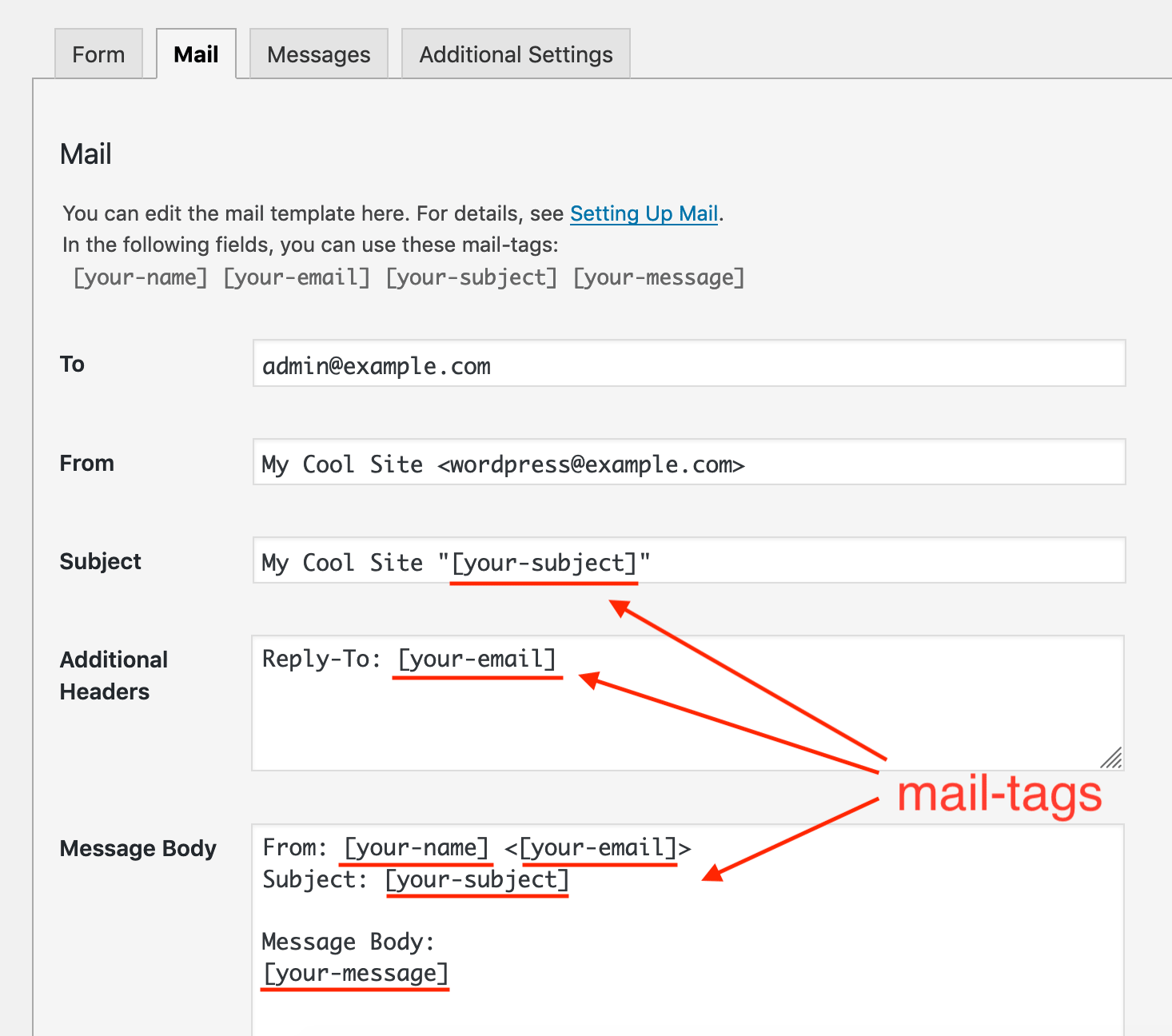Go to the Additional Settings tab
Screen dimensions: 1172x1036
pyautogui.click(x=516, y=54)
